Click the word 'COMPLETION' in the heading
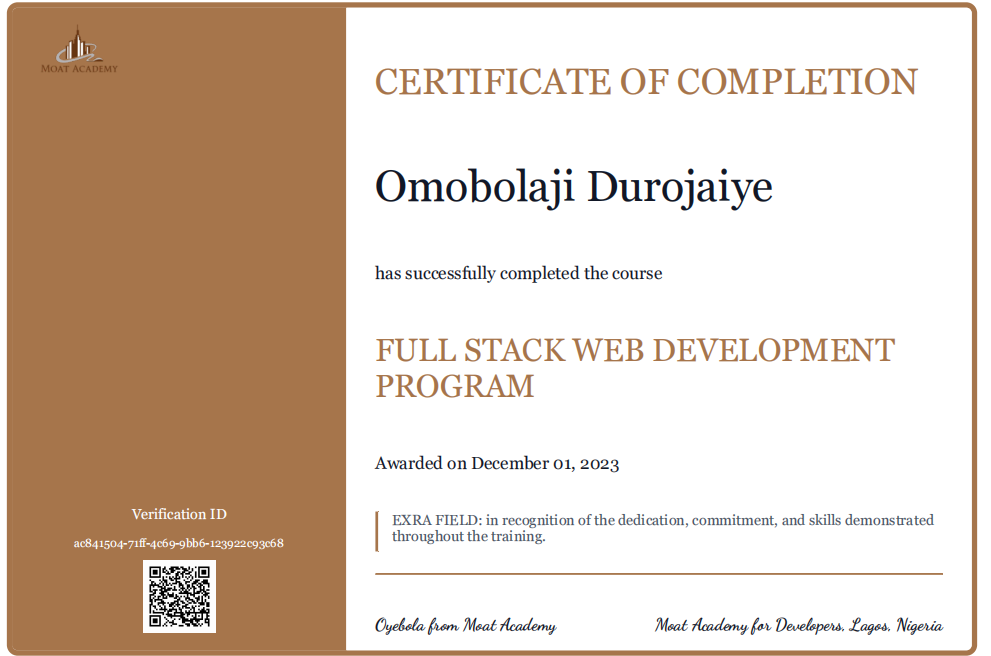Image resolution: width=991 pixels, height=656 pixels. 797,82
